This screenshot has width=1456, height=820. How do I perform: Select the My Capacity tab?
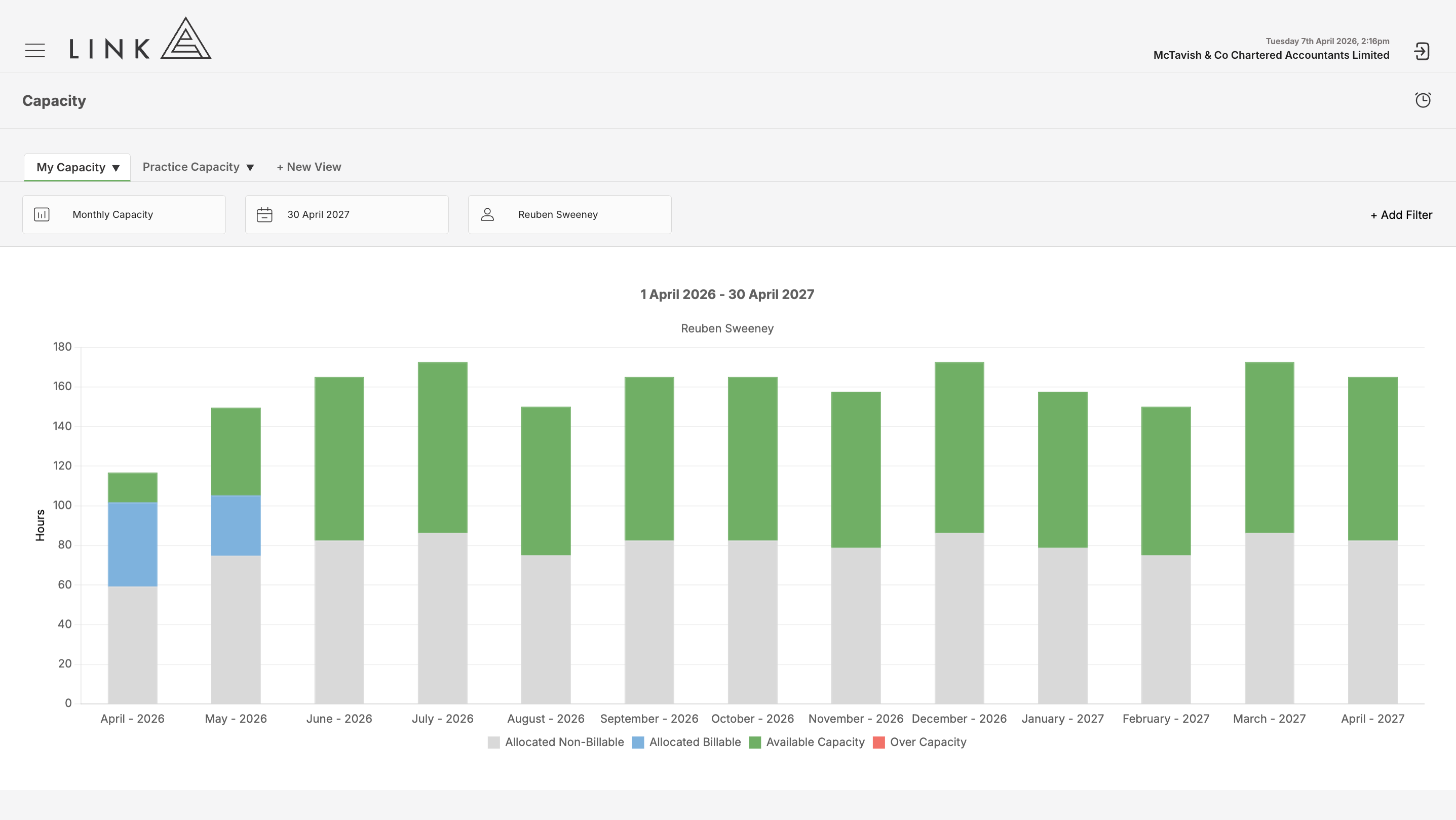78,167
